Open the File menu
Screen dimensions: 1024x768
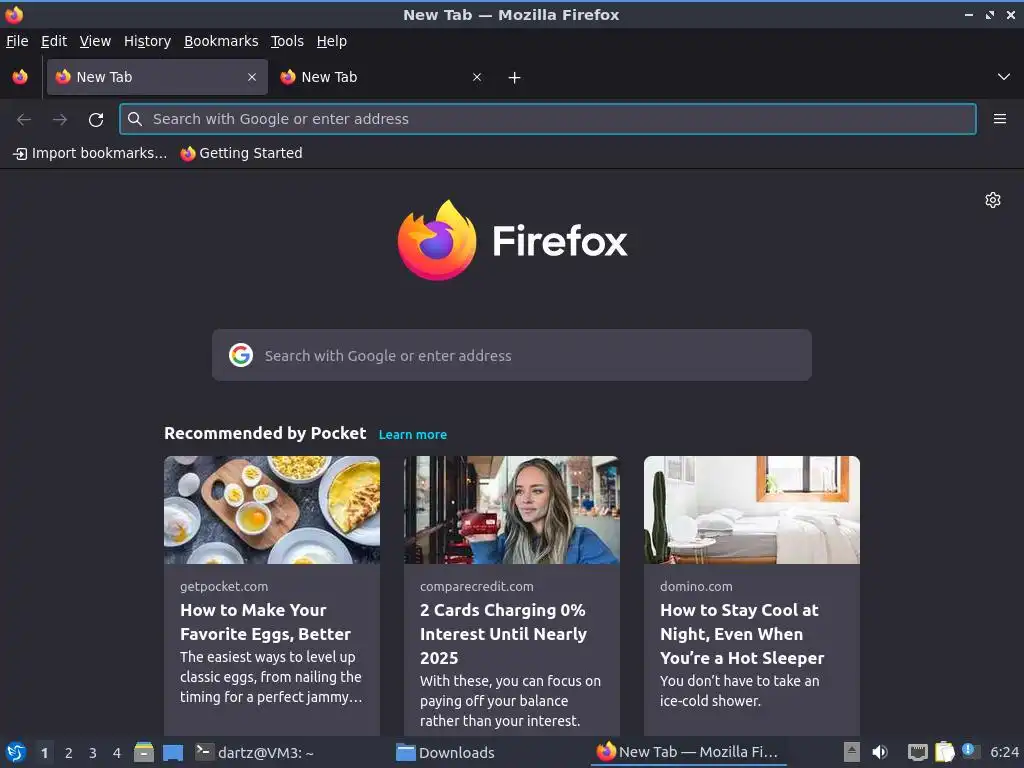[x=17, y=41]
